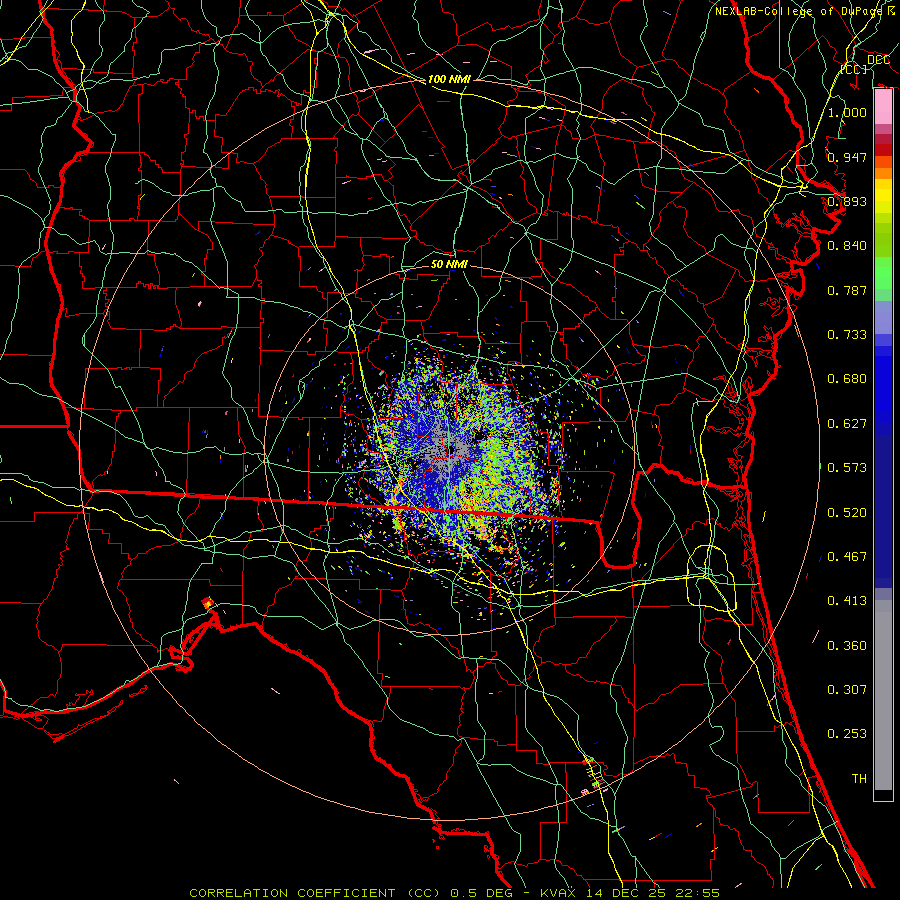Pick the 0.733 scale label

(847, 335)
